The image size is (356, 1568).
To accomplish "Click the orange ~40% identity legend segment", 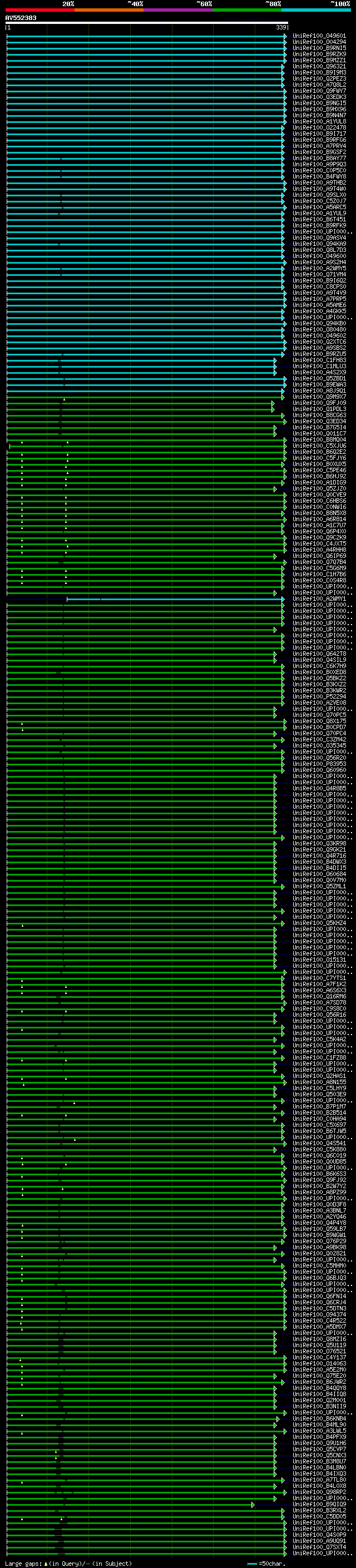I will pos(109,10).
